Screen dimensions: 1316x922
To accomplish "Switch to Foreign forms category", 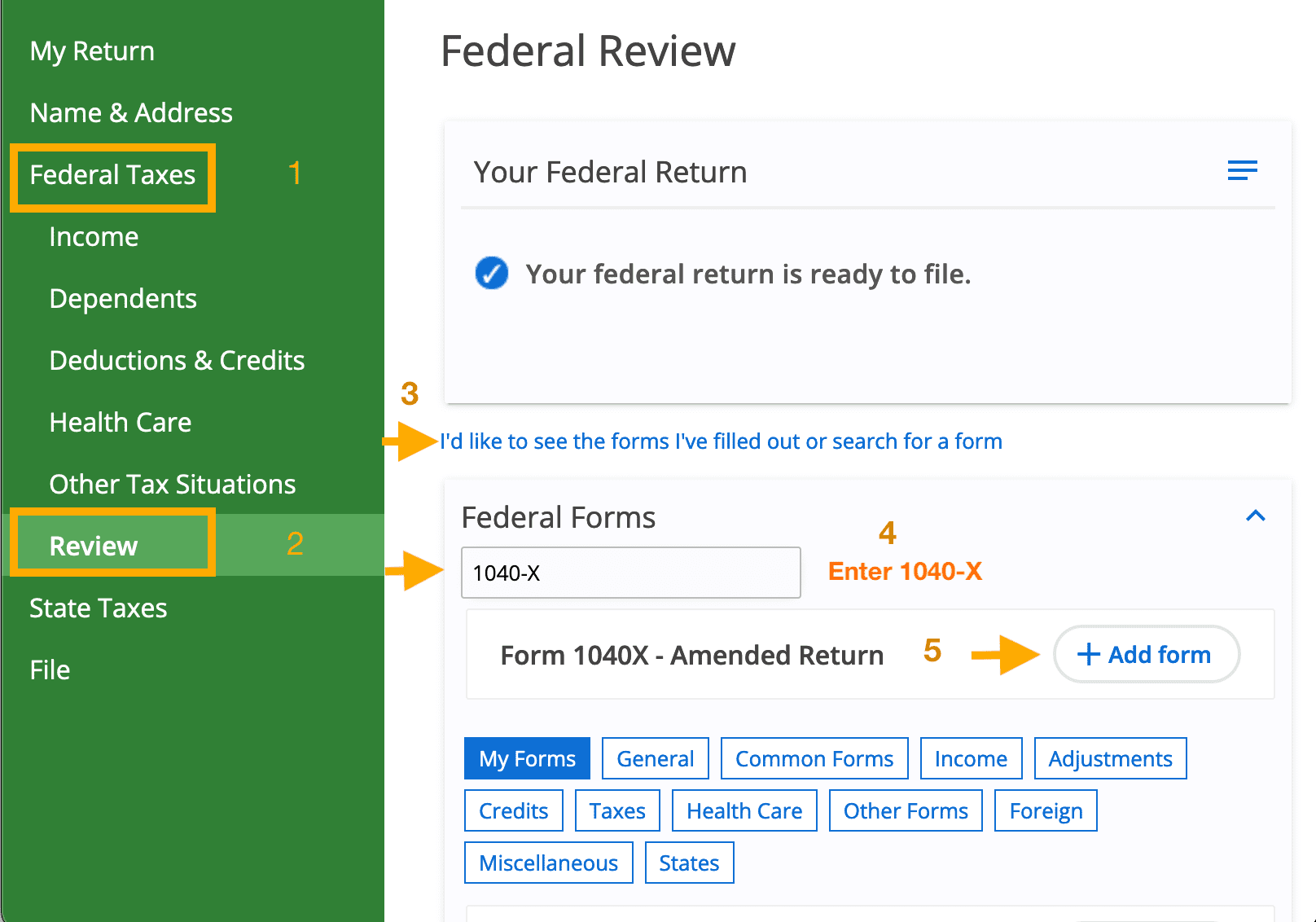I will coord(1046,810).
